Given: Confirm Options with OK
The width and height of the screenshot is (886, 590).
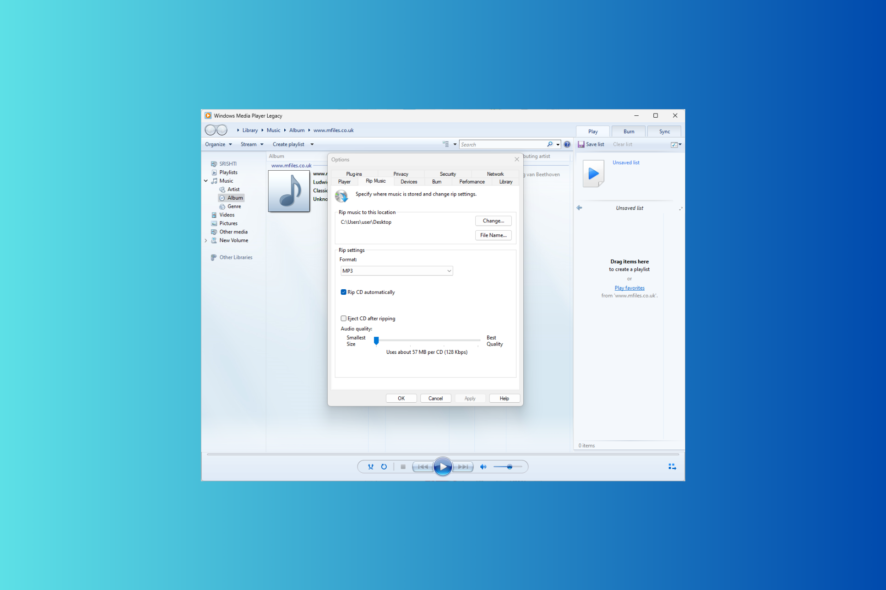Looking at the screenshot, I should point(401,398).
